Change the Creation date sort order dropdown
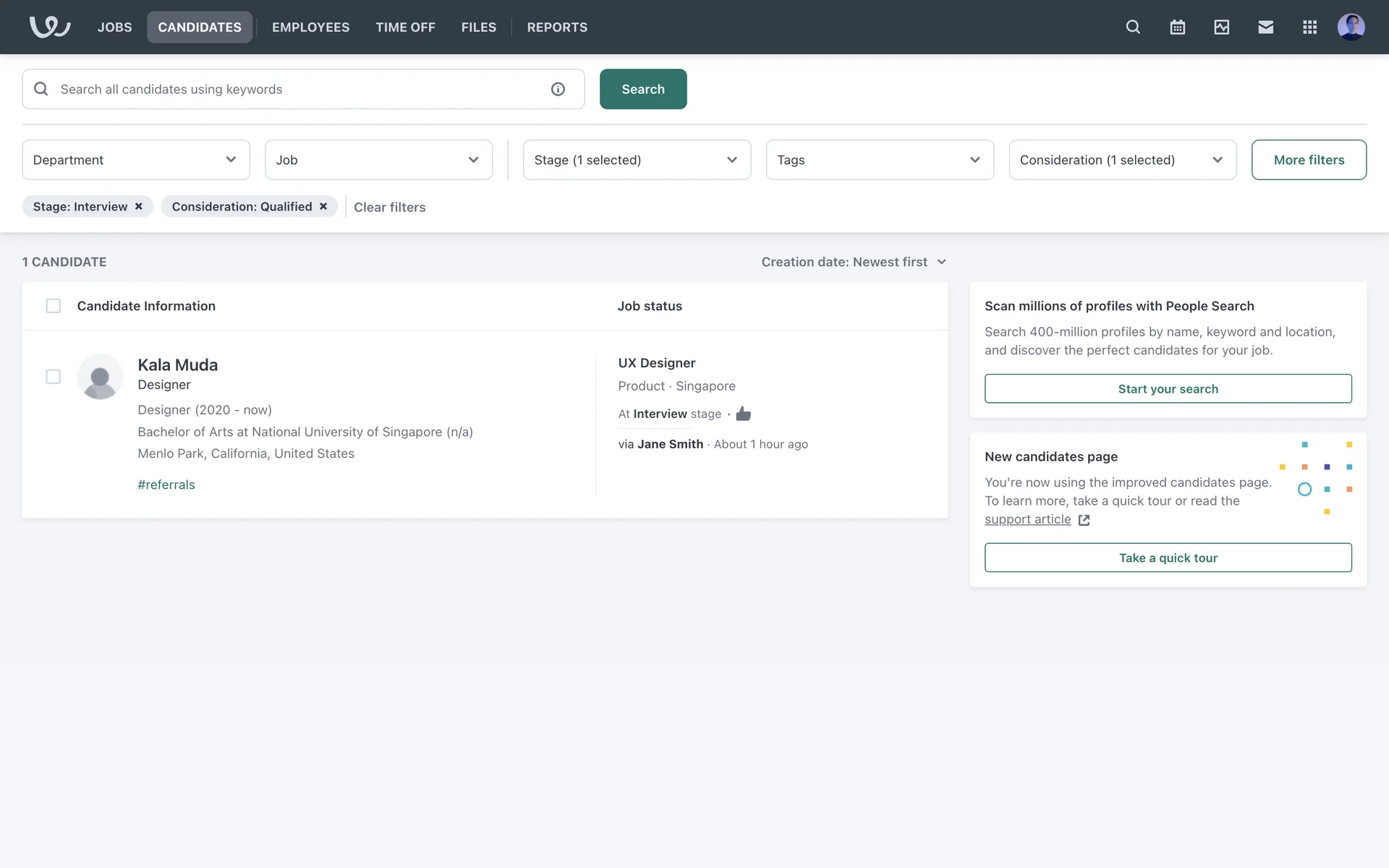Image resolution: width=1389 pixels, height=868 pixels. [x=853, y=262]
